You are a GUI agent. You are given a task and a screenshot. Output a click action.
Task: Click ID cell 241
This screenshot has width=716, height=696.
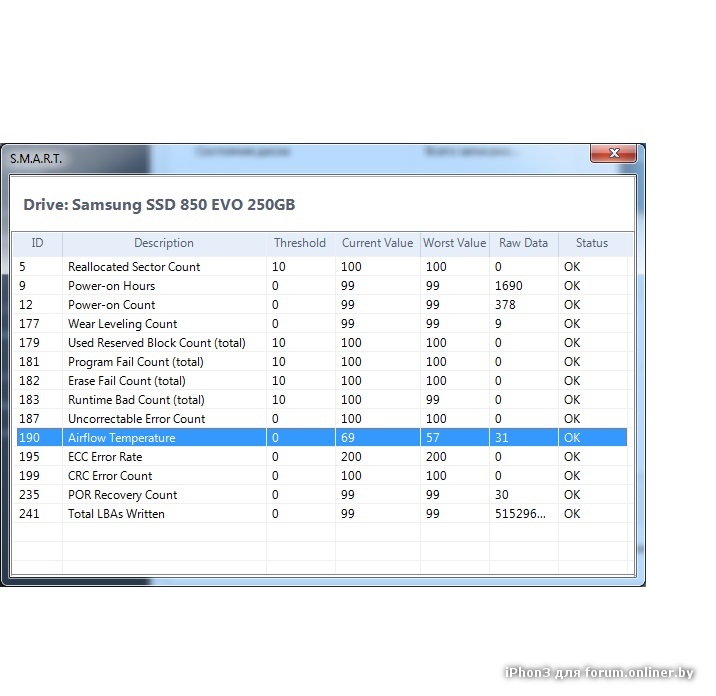coord(29,514)
